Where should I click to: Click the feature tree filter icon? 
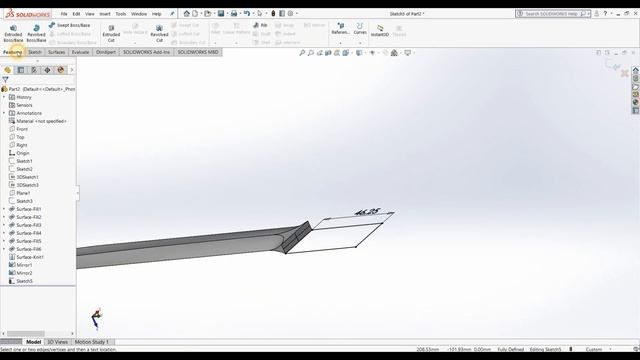[5, 80]
